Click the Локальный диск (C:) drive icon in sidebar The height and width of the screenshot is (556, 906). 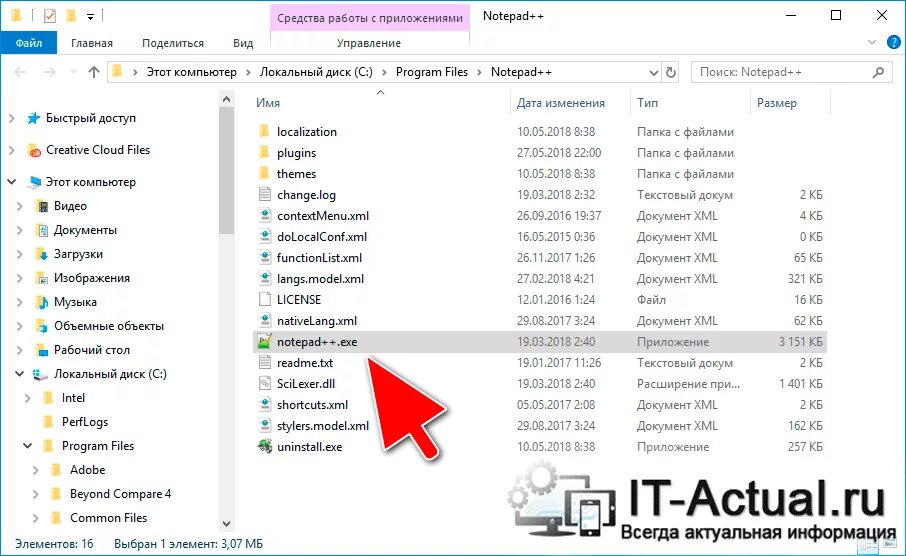(x=40, y=375)
